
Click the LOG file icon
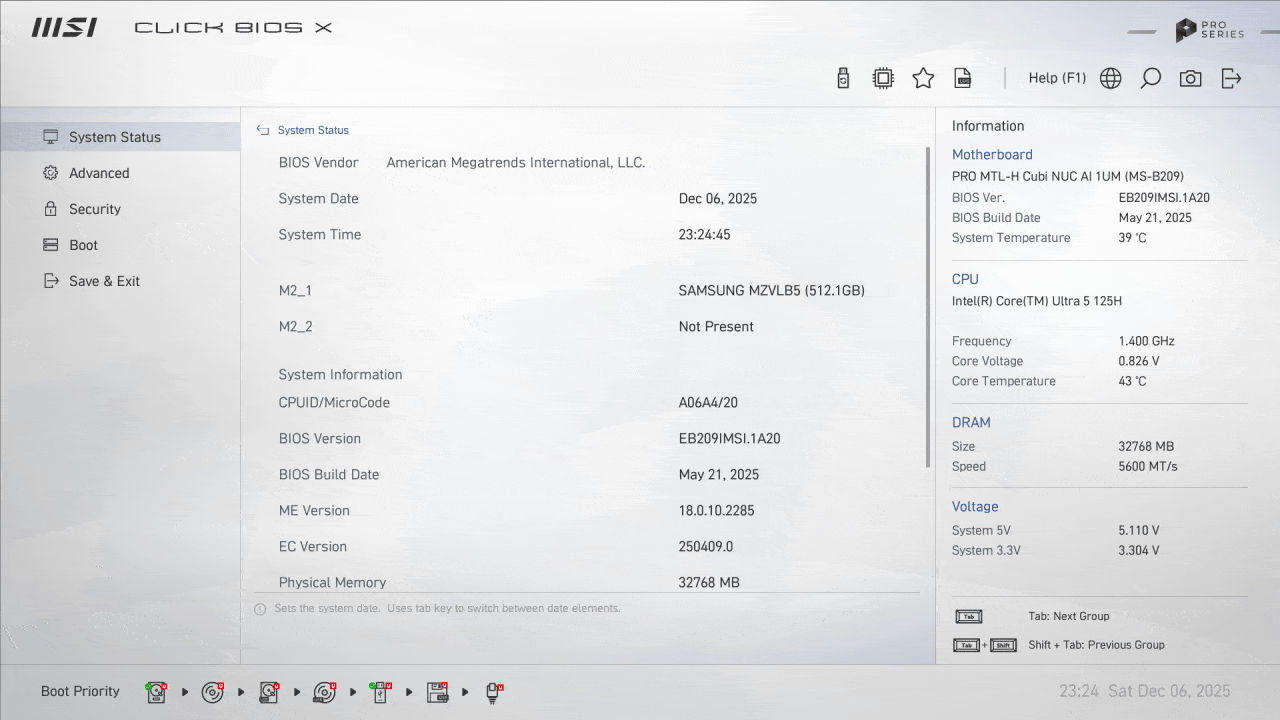[963, 78]
